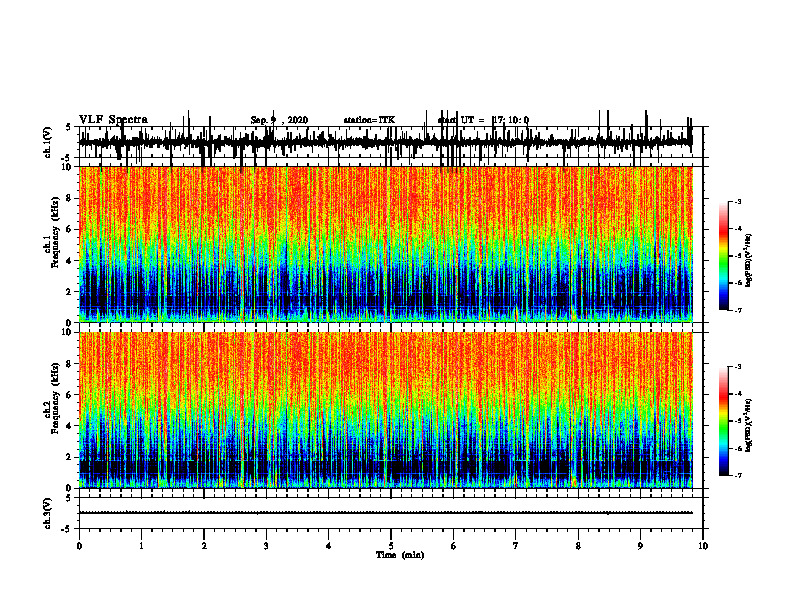
Task: Click the "ch.3(V)" waveform axis label
Action: pyautogui.click(x=48, y=514)
